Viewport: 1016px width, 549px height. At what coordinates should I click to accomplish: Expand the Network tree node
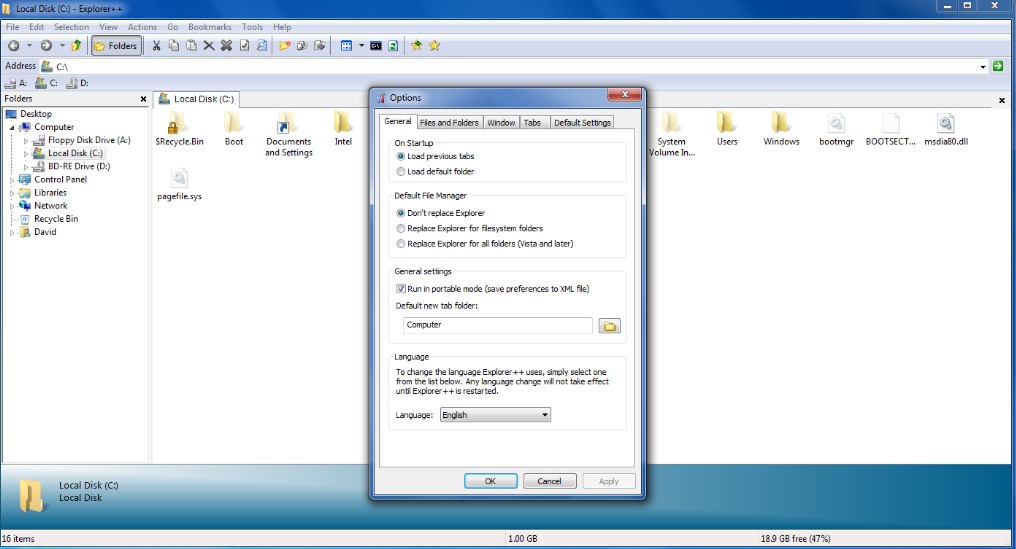(x=12, y=206)
